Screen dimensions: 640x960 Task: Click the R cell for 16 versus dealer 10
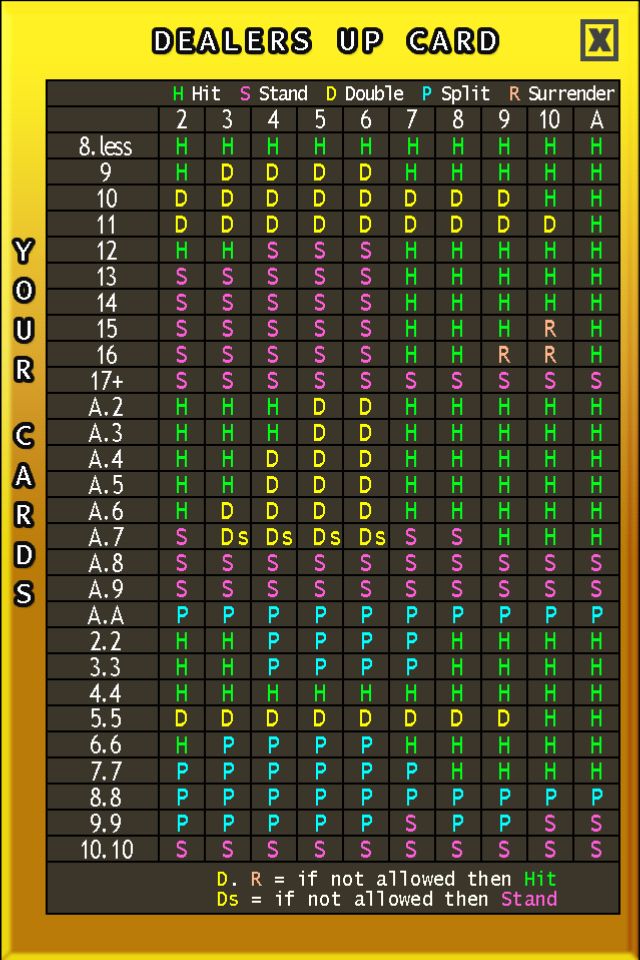(550, 354)
